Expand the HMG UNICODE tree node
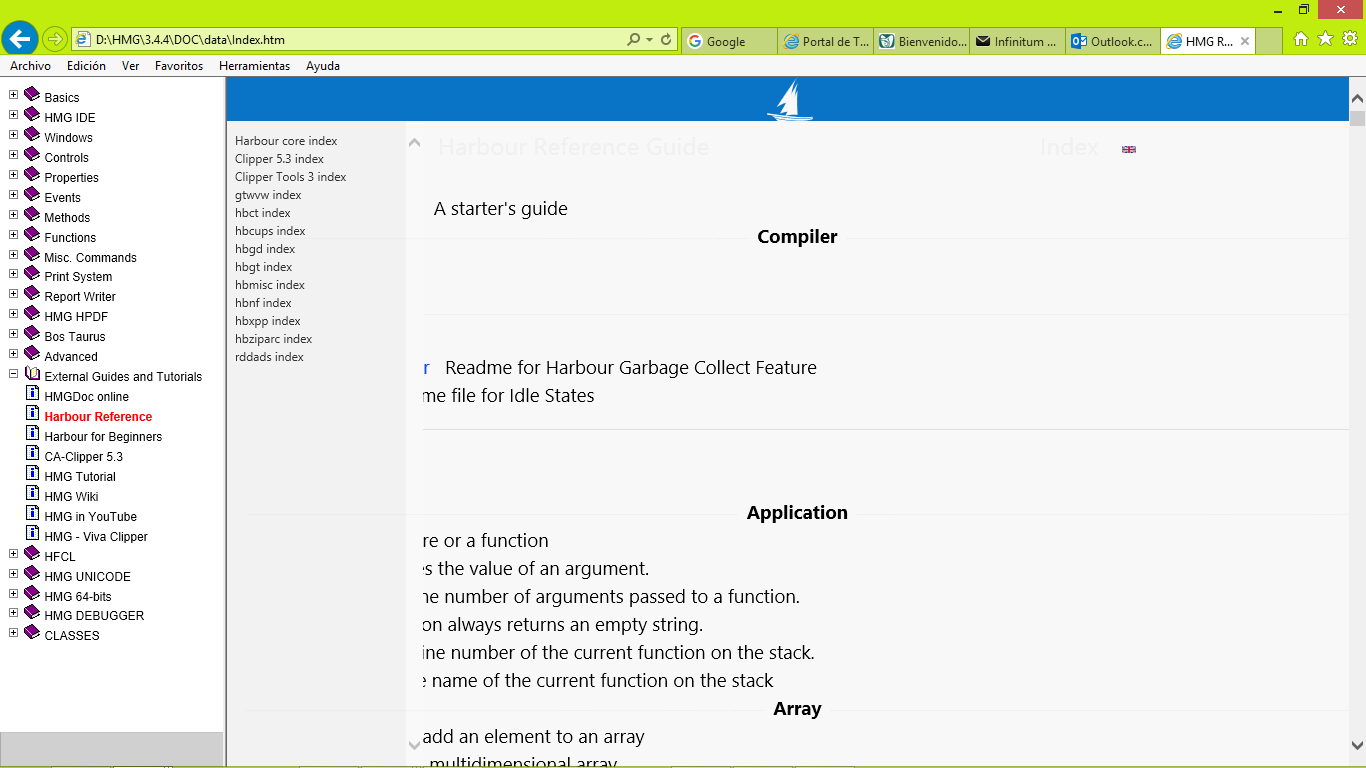 pyautogui.click(x=13, y=573)
